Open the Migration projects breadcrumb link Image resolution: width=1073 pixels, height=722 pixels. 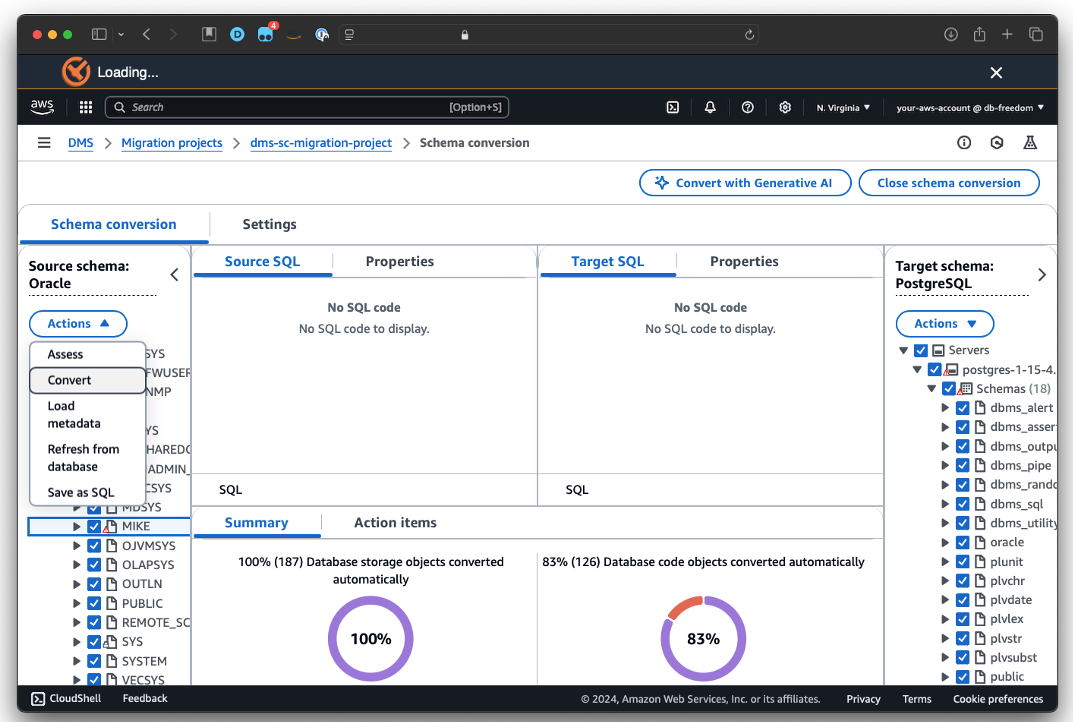(172, 143)
